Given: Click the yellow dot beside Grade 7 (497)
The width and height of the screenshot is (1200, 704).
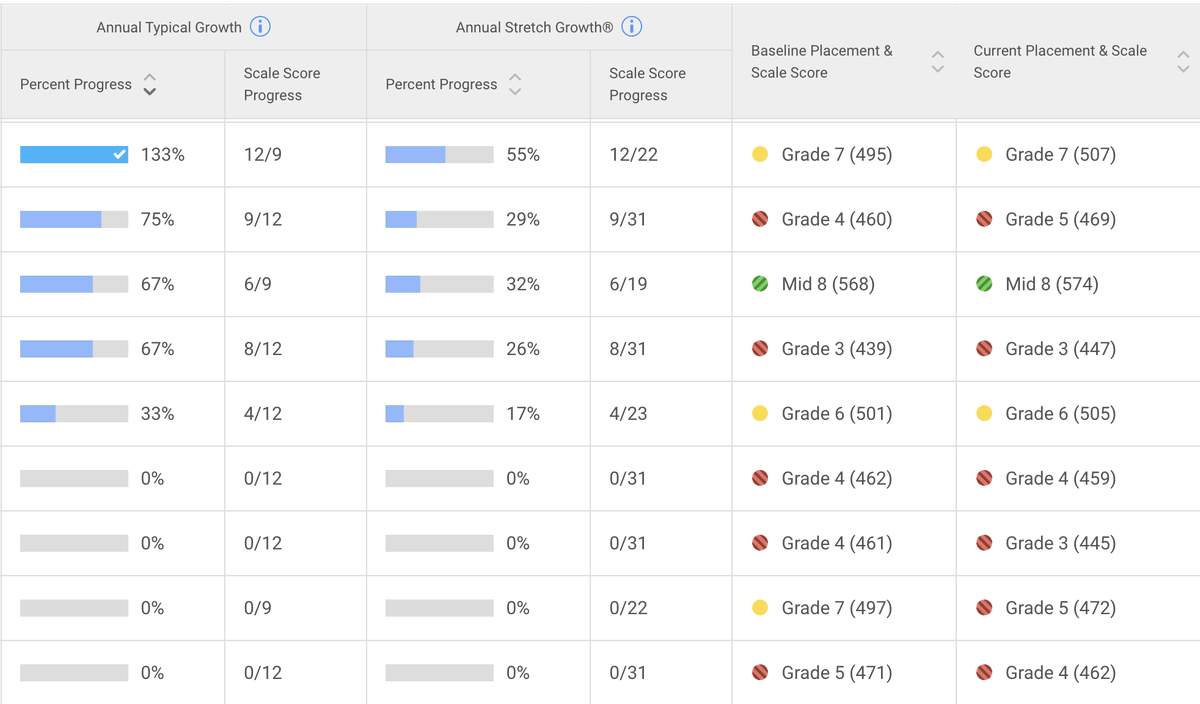Looking at the screenshot, I should coord(760,608).
